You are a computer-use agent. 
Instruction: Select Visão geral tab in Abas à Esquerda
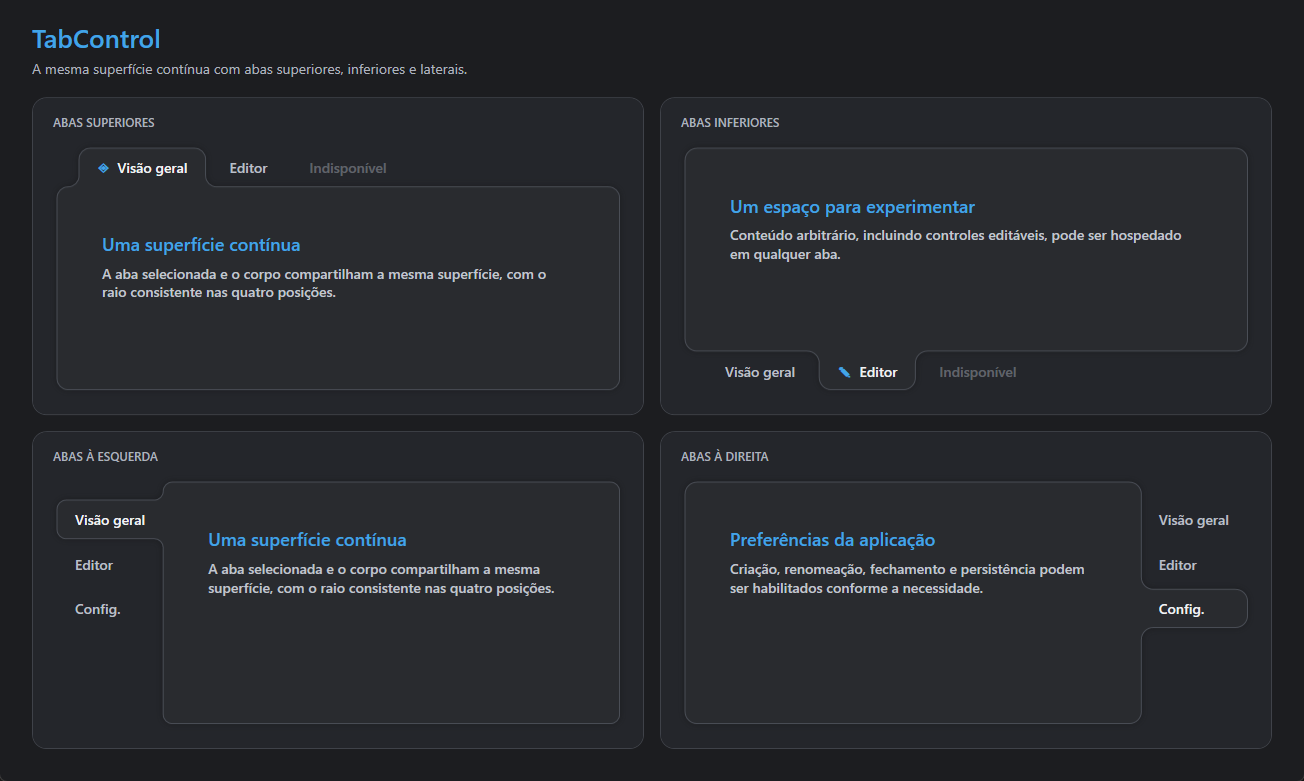(110, 520)
